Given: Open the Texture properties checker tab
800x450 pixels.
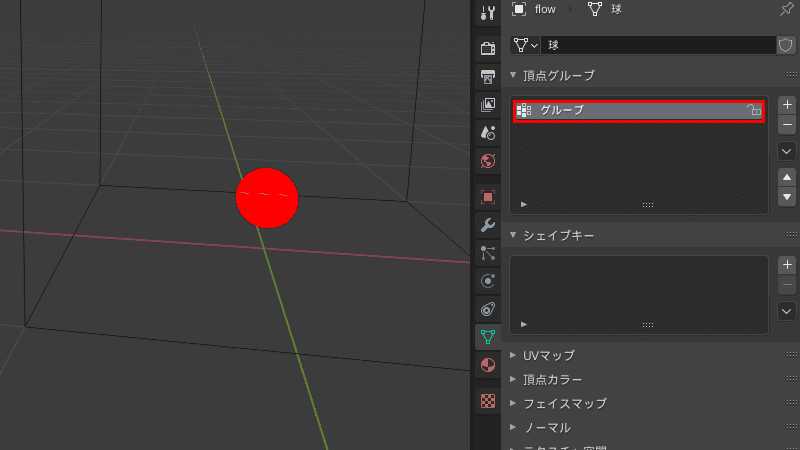Looking at the screenshot, I should 488,401.
